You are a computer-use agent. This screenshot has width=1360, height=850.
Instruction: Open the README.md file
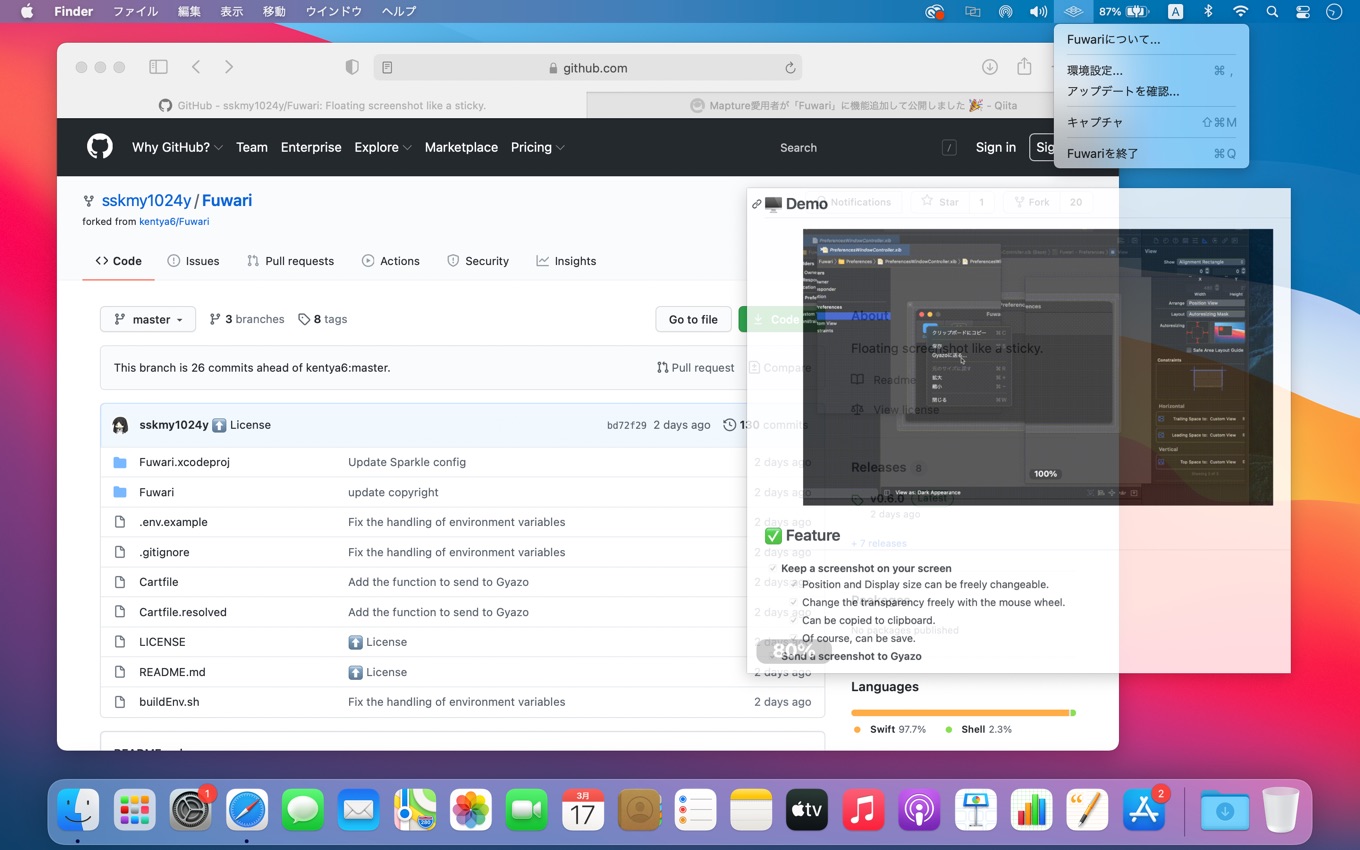(172, 672)
